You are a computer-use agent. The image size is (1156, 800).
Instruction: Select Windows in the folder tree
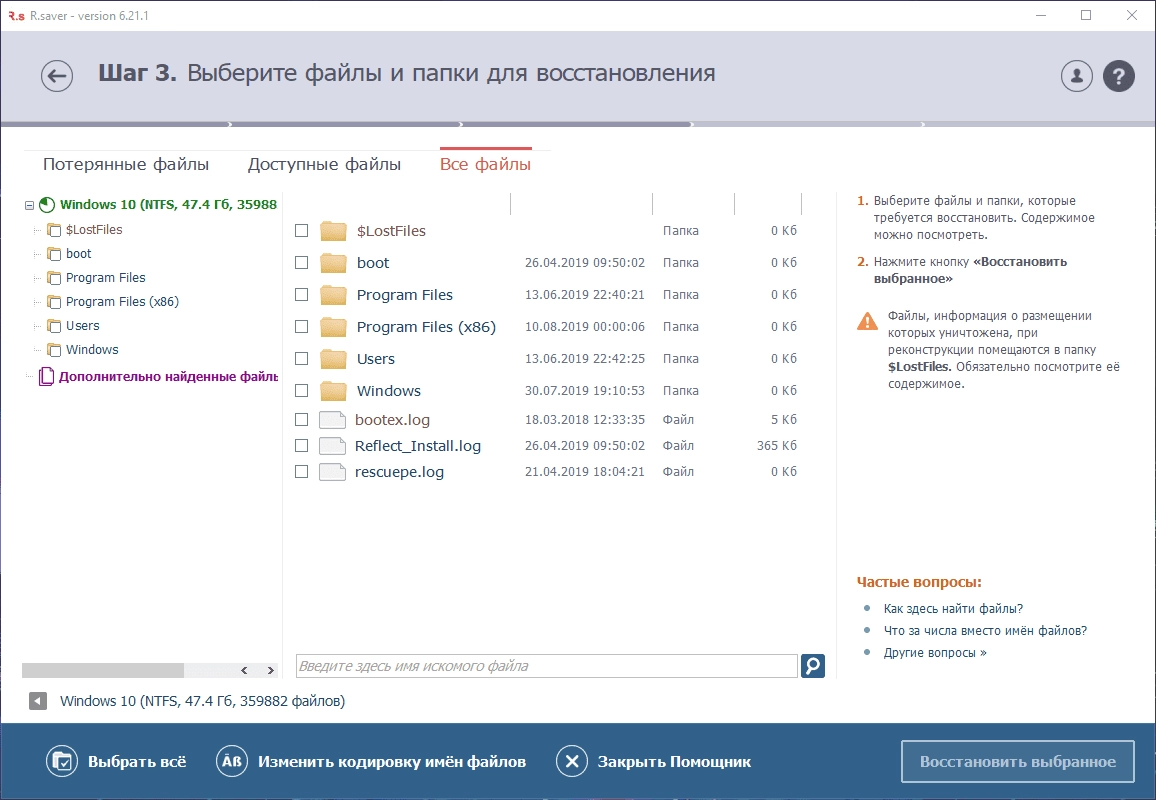click(x=92, y=349)
